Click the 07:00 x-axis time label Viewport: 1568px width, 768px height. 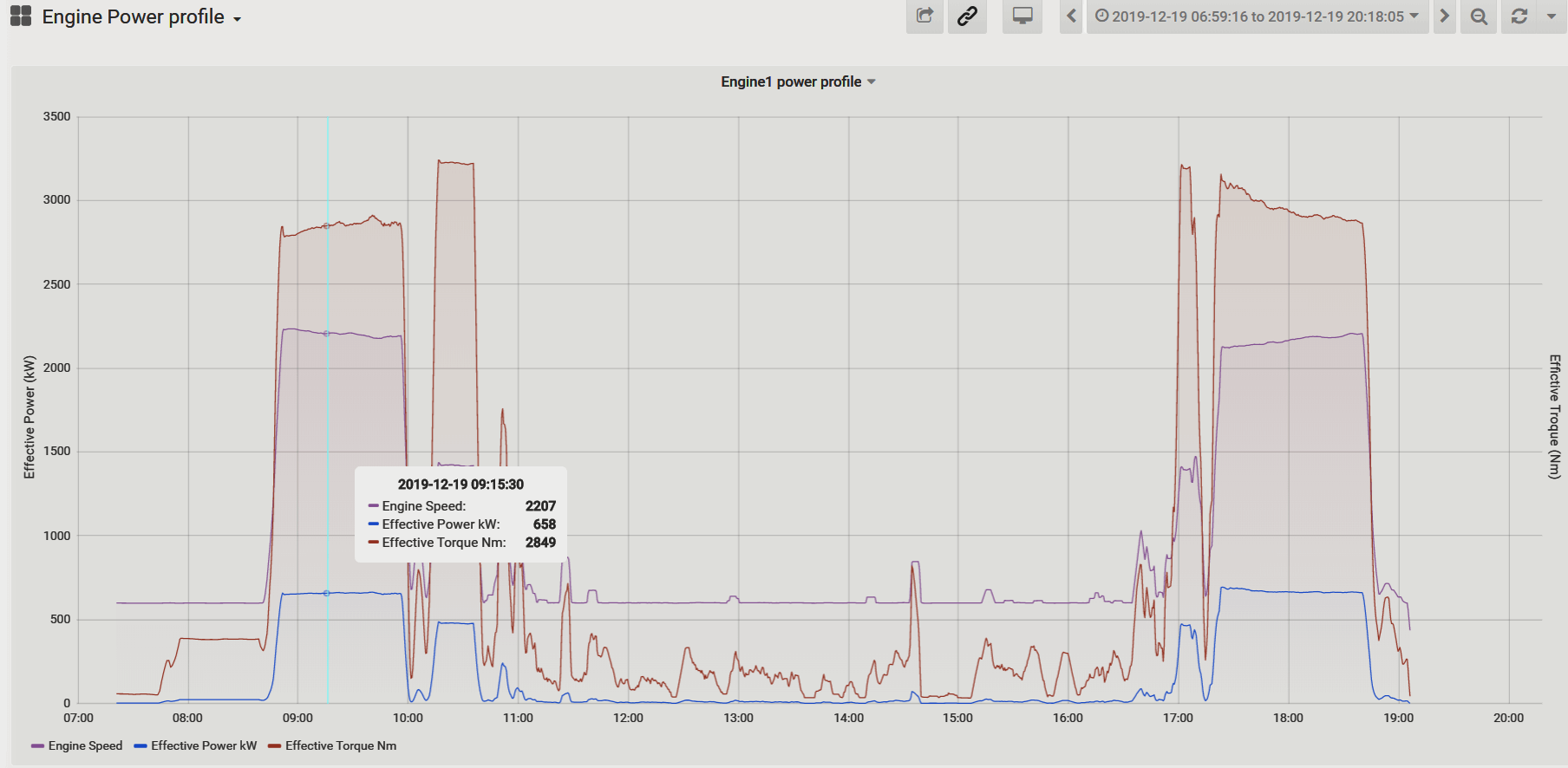[78, 718]
